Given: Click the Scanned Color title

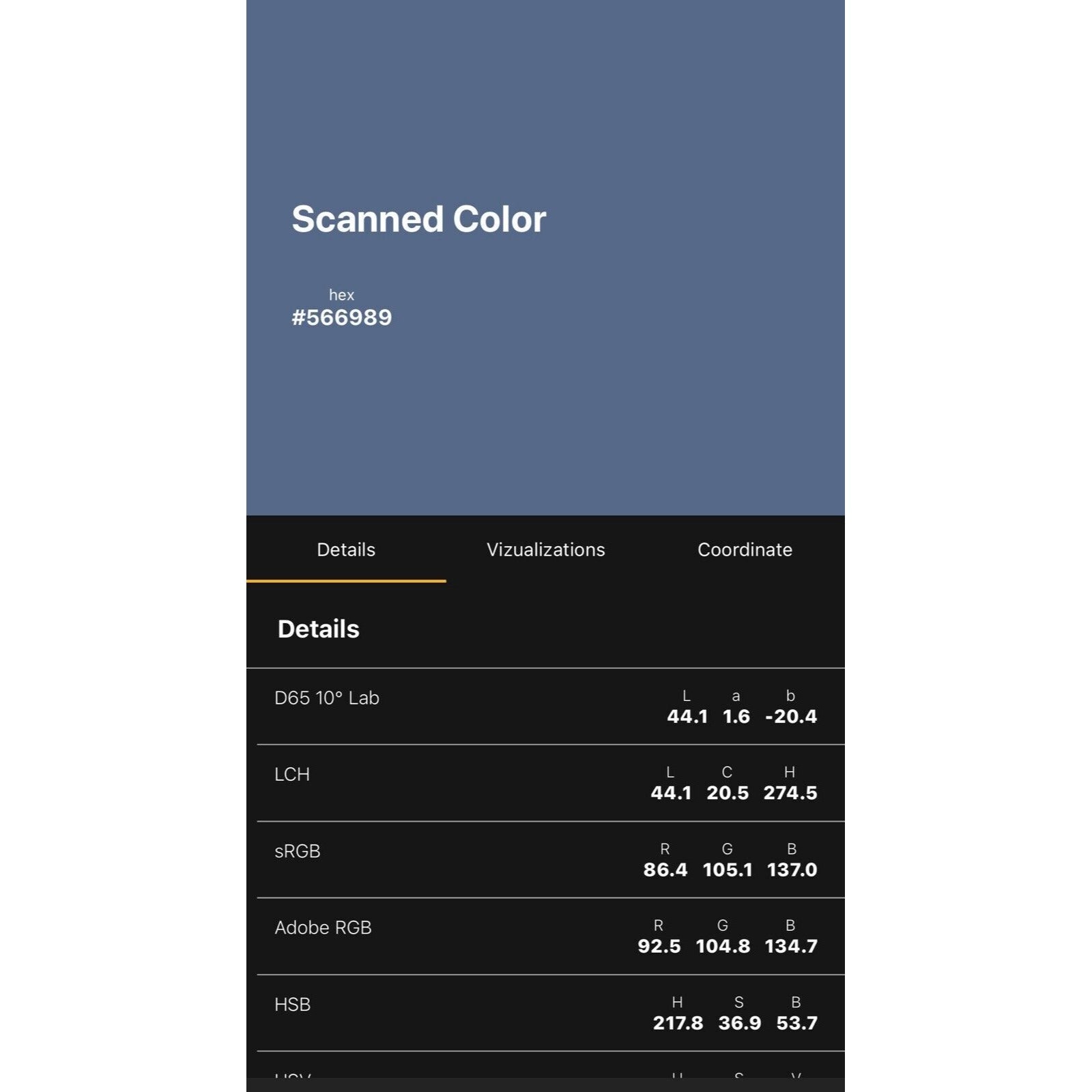Looking at the screenshot, I should [418, 219].
